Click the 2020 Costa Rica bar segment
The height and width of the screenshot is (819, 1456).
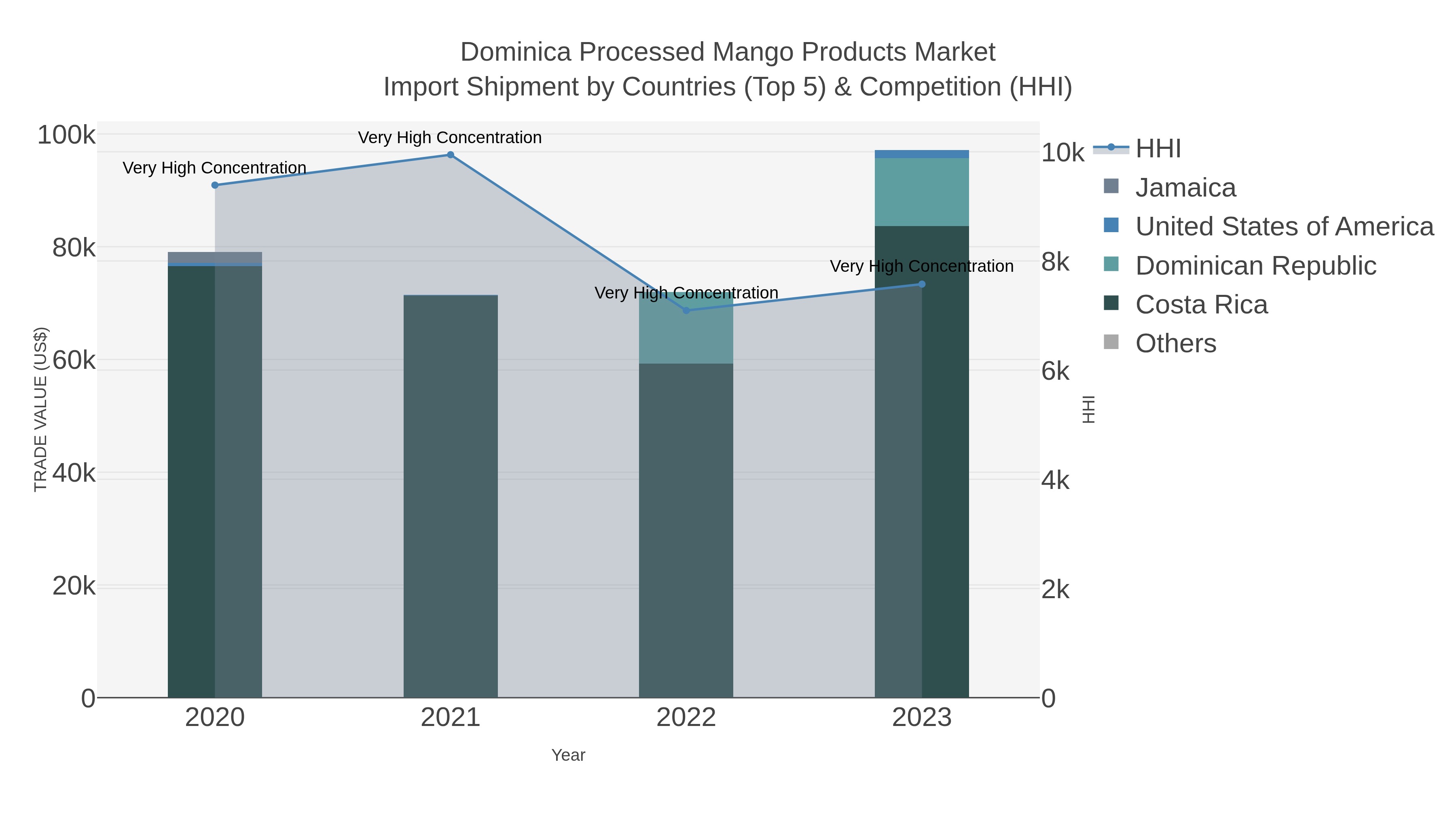coord(215,482)
